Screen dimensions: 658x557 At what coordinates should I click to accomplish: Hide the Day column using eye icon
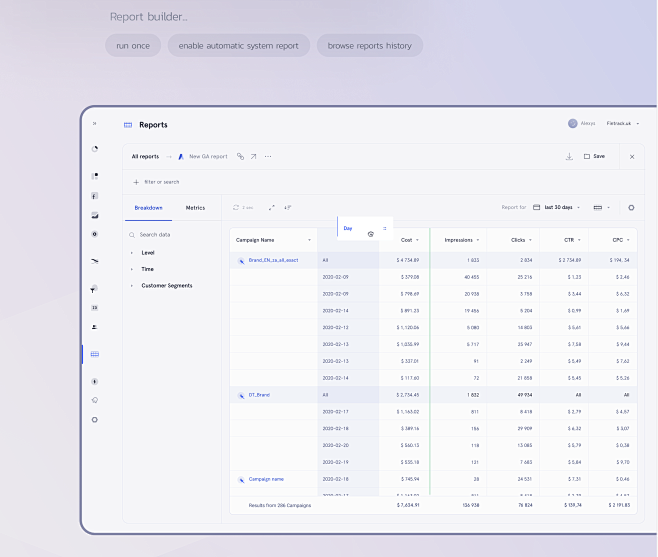[370, 234]
